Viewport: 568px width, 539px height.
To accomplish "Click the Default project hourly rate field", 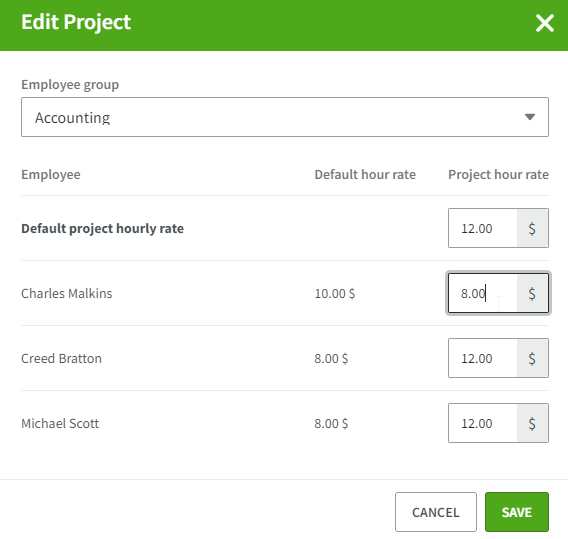I will click(x=483, y=228).
